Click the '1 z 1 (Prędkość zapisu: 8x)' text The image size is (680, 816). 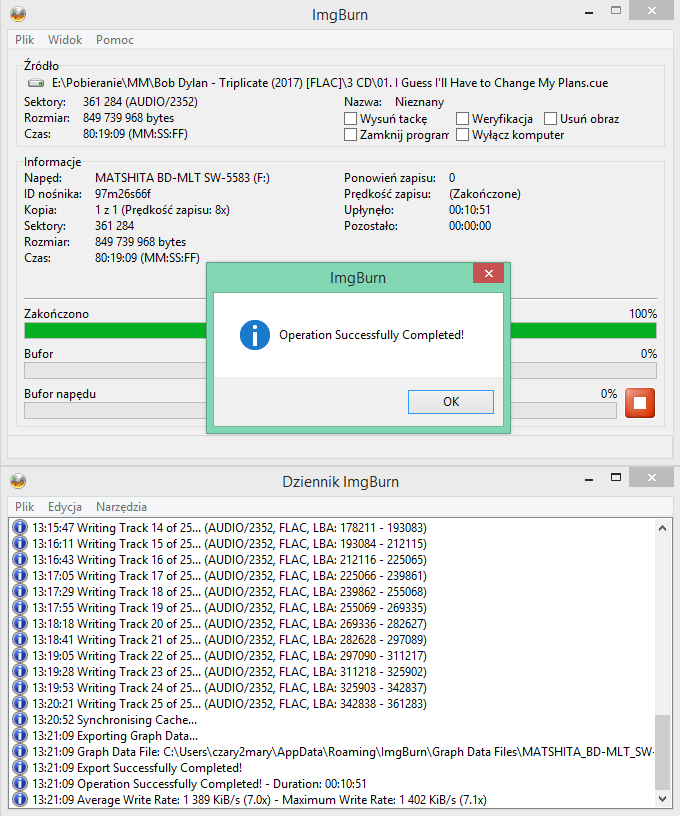162,210
